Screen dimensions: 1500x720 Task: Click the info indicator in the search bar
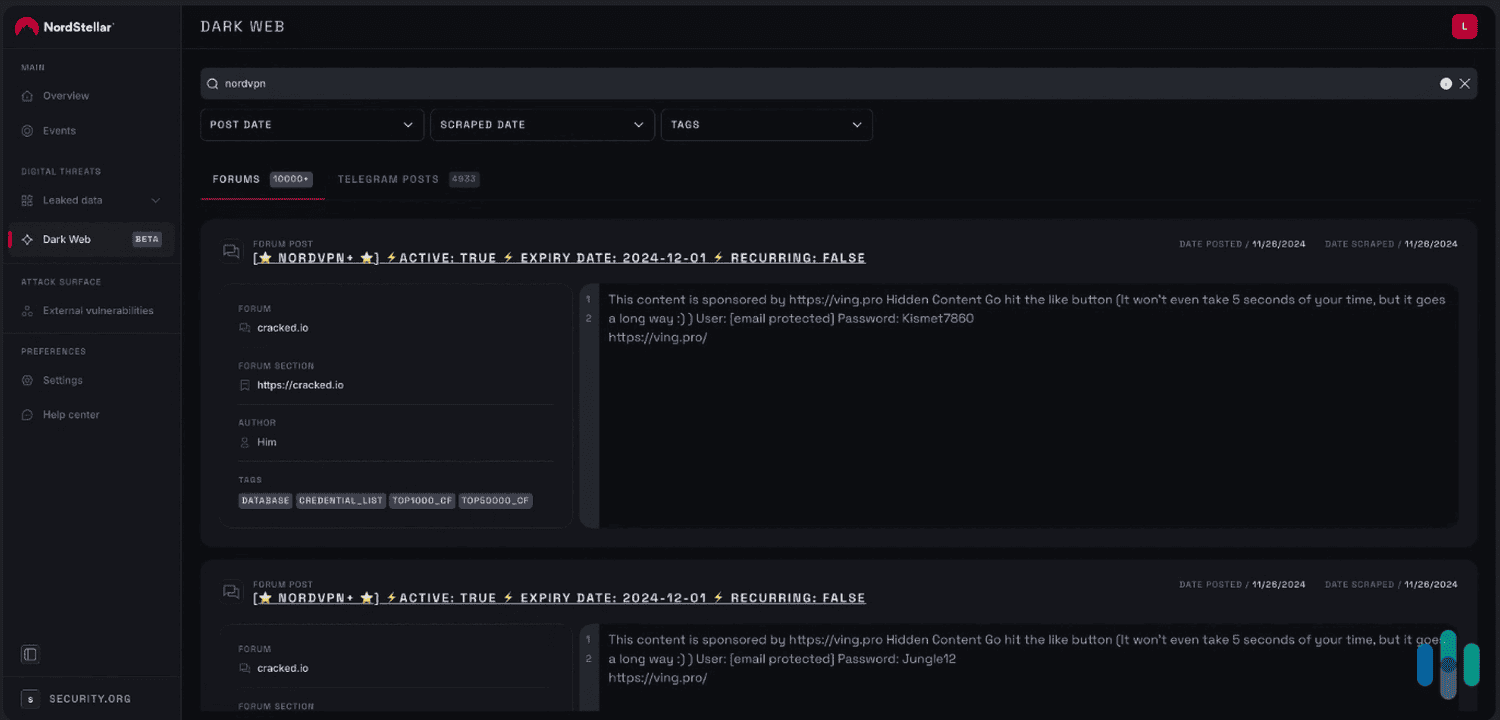coord(1444,83)
